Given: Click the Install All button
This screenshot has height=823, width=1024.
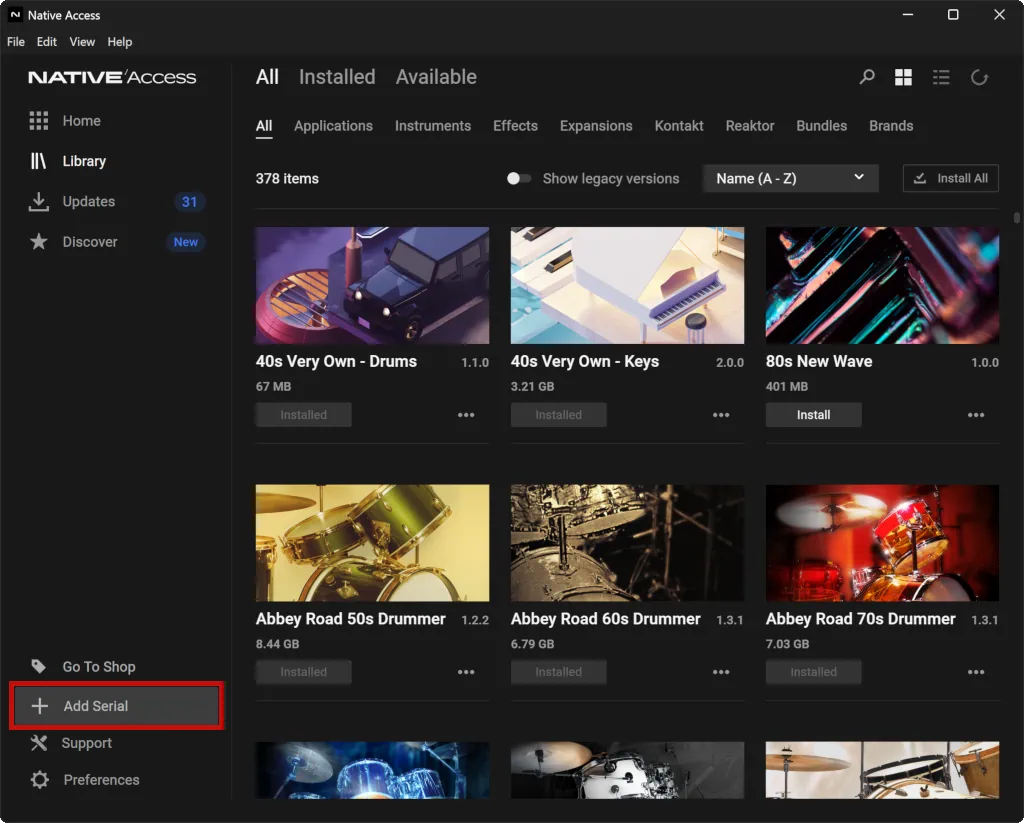Looking at the screenshot, I should (951, 178).
